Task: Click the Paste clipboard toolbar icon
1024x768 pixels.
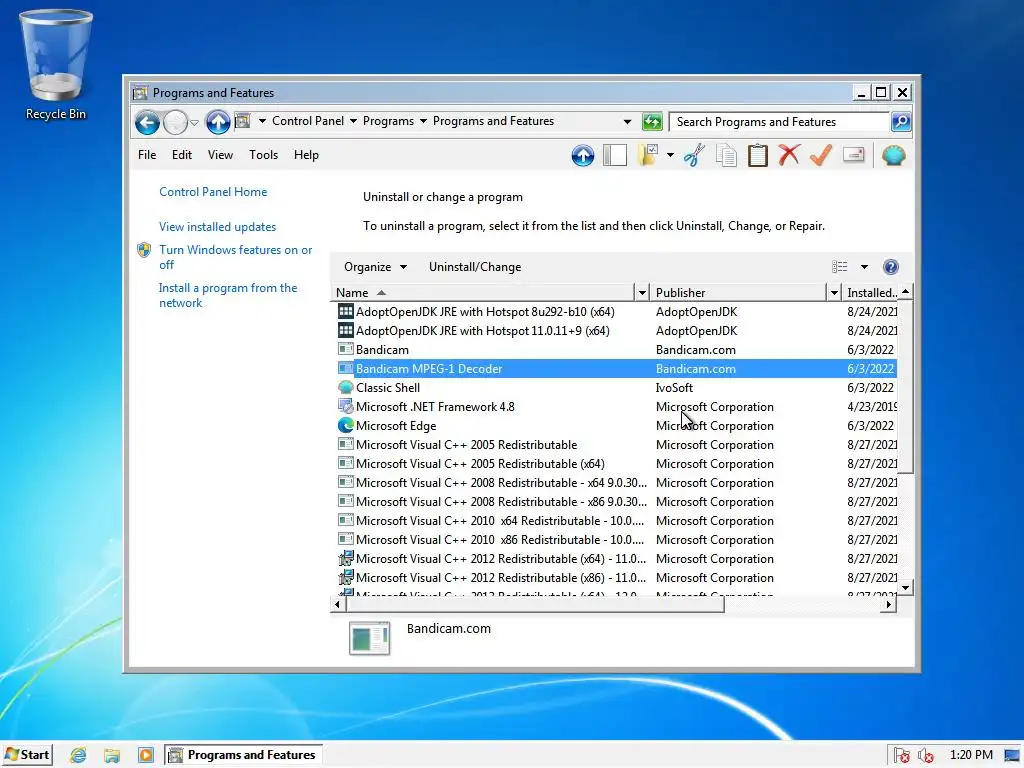Action: coord(758,155)
